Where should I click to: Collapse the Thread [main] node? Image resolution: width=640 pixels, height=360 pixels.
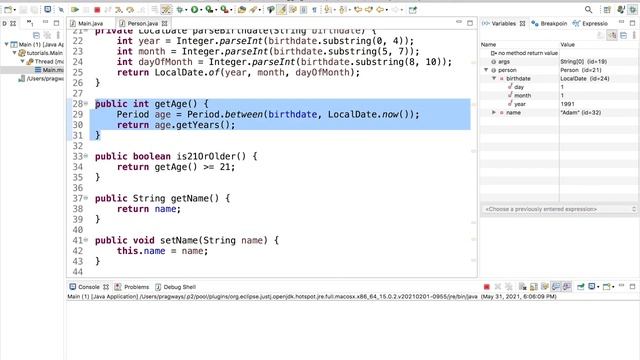(x=22, y=61)
